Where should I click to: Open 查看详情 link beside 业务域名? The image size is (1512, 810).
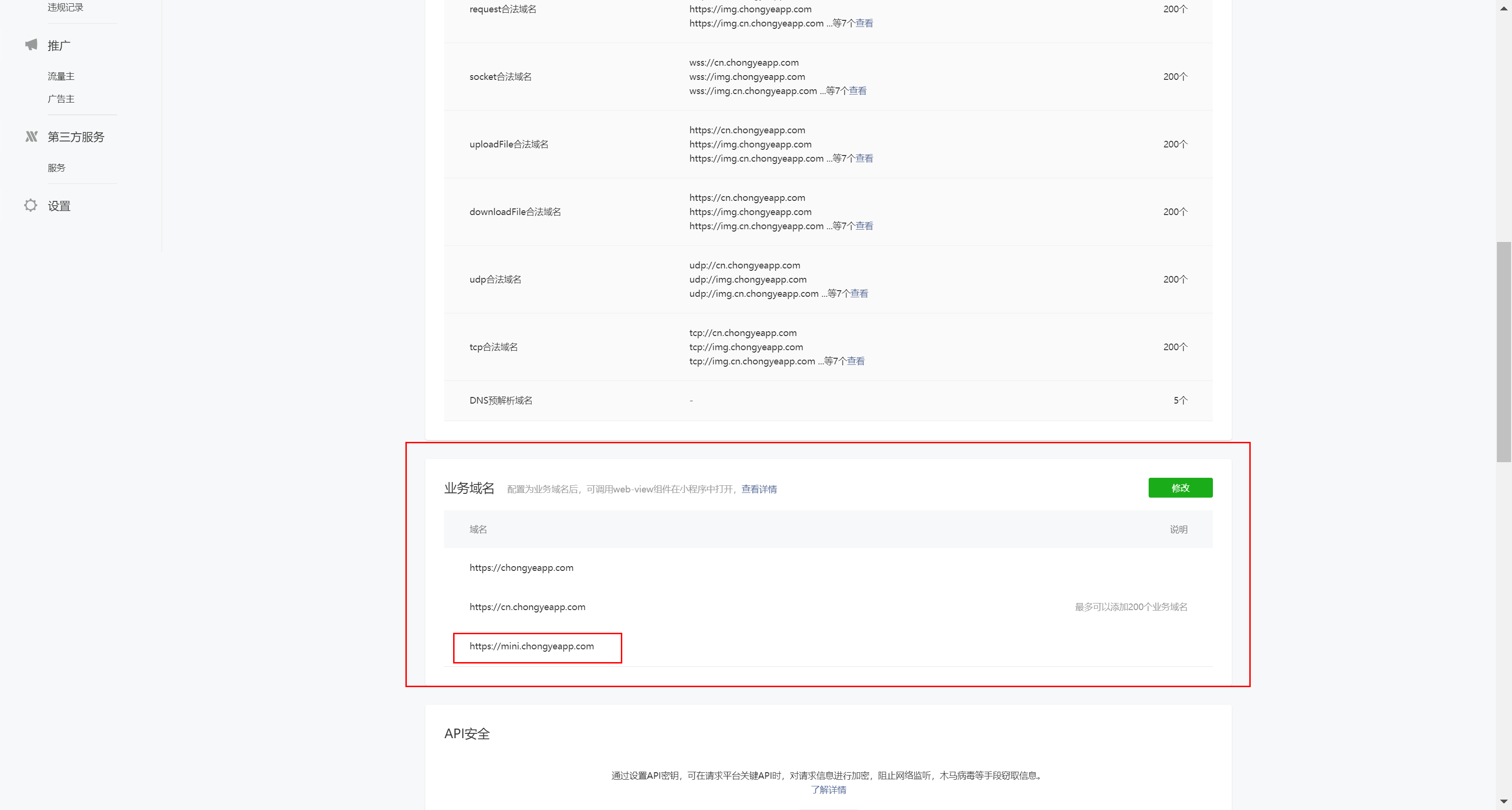758,489
